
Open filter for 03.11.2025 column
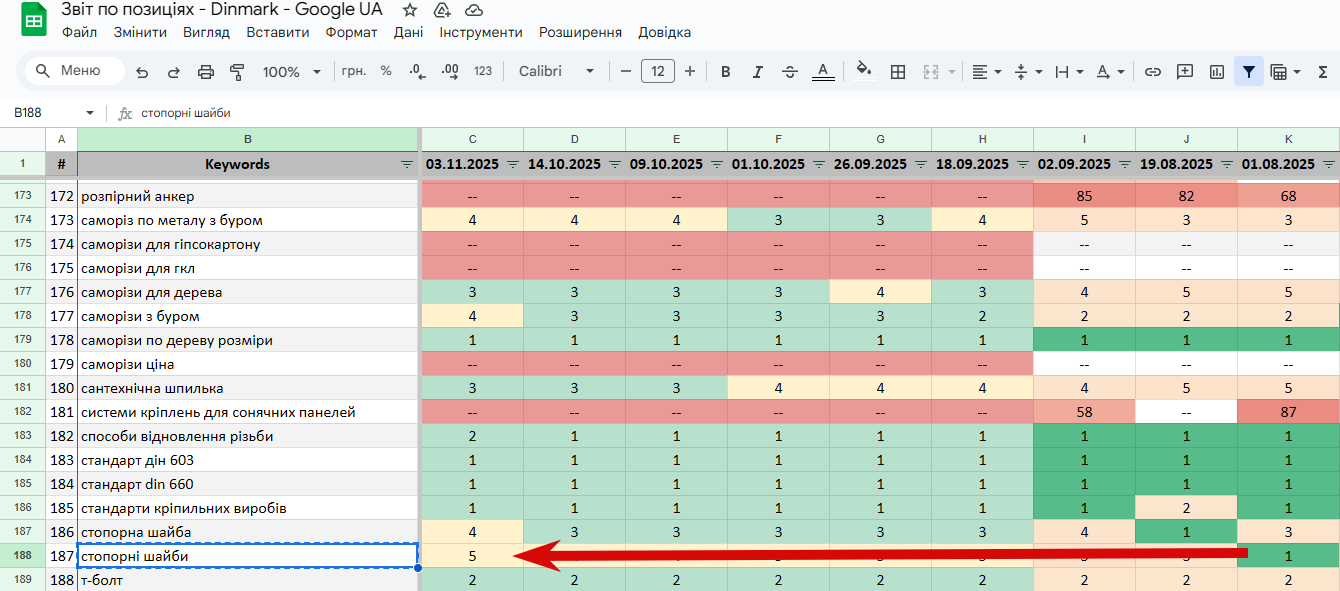(x=513, y=164)
